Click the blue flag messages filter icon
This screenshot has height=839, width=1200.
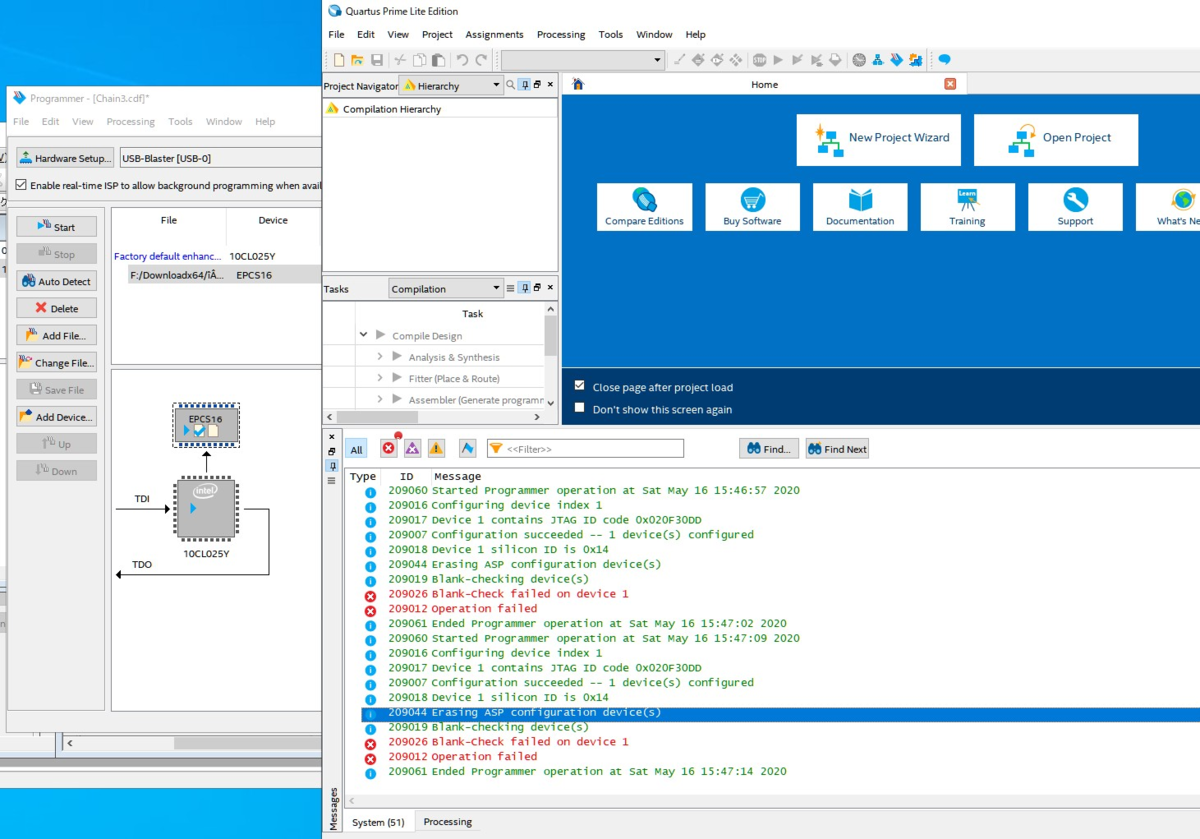[467, 449]
